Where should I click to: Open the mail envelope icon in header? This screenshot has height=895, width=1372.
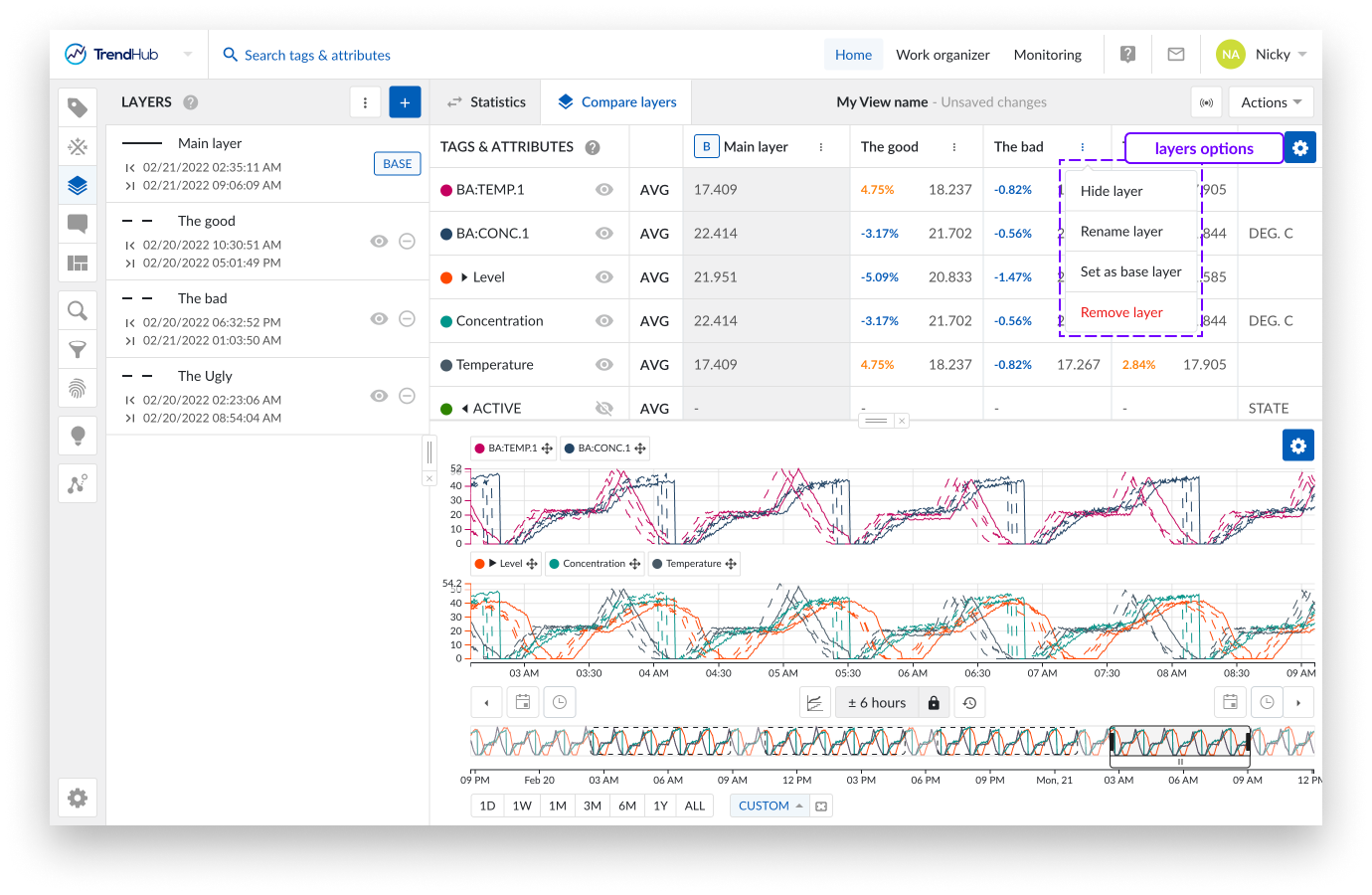[1175, 55]
